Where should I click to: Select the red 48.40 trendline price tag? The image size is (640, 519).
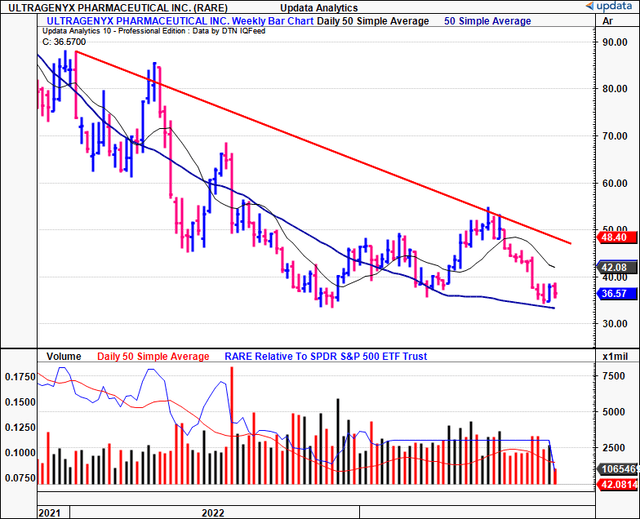[617, 237]
